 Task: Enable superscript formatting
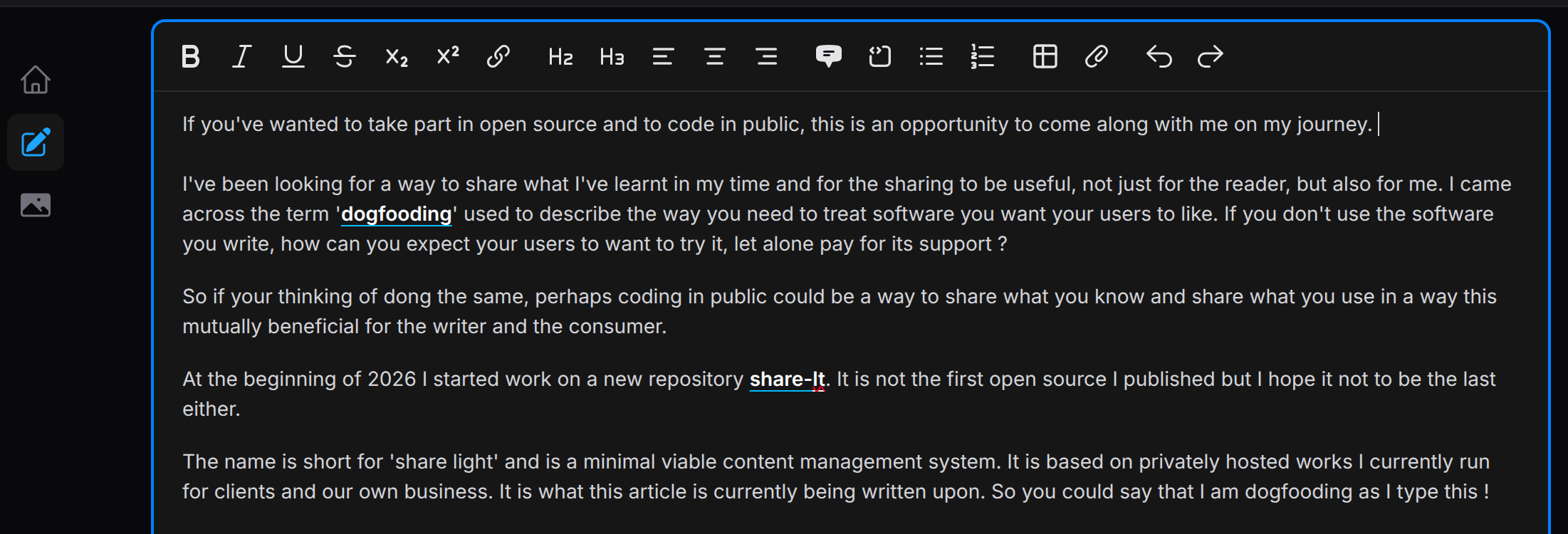point(448,56)
